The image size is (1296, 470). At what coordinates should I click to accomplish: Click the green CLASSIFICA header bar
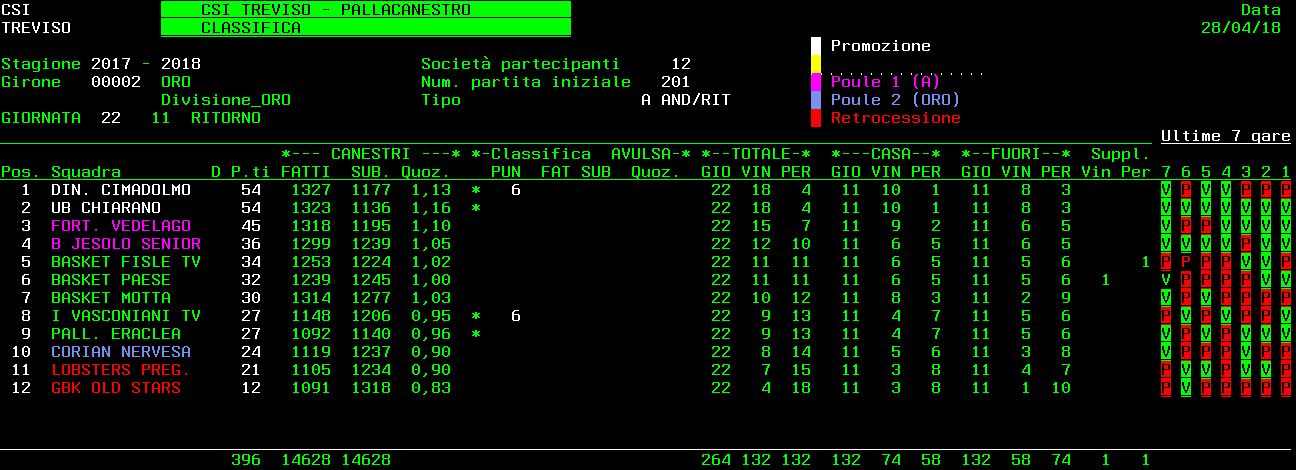(365, 28)
